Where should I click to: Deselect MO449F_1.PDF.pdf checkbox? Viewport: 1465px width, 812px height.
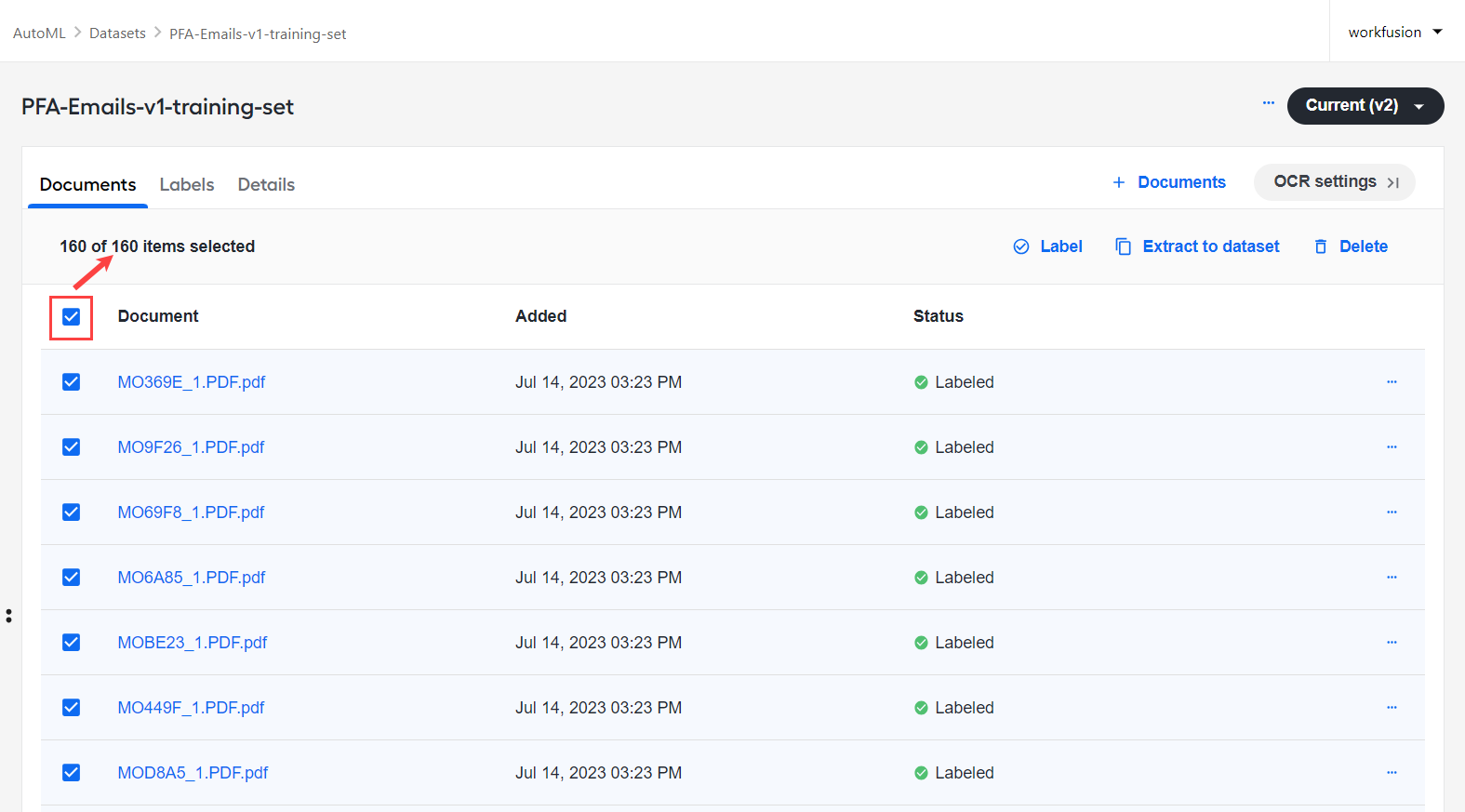click(x=71, y=708)
